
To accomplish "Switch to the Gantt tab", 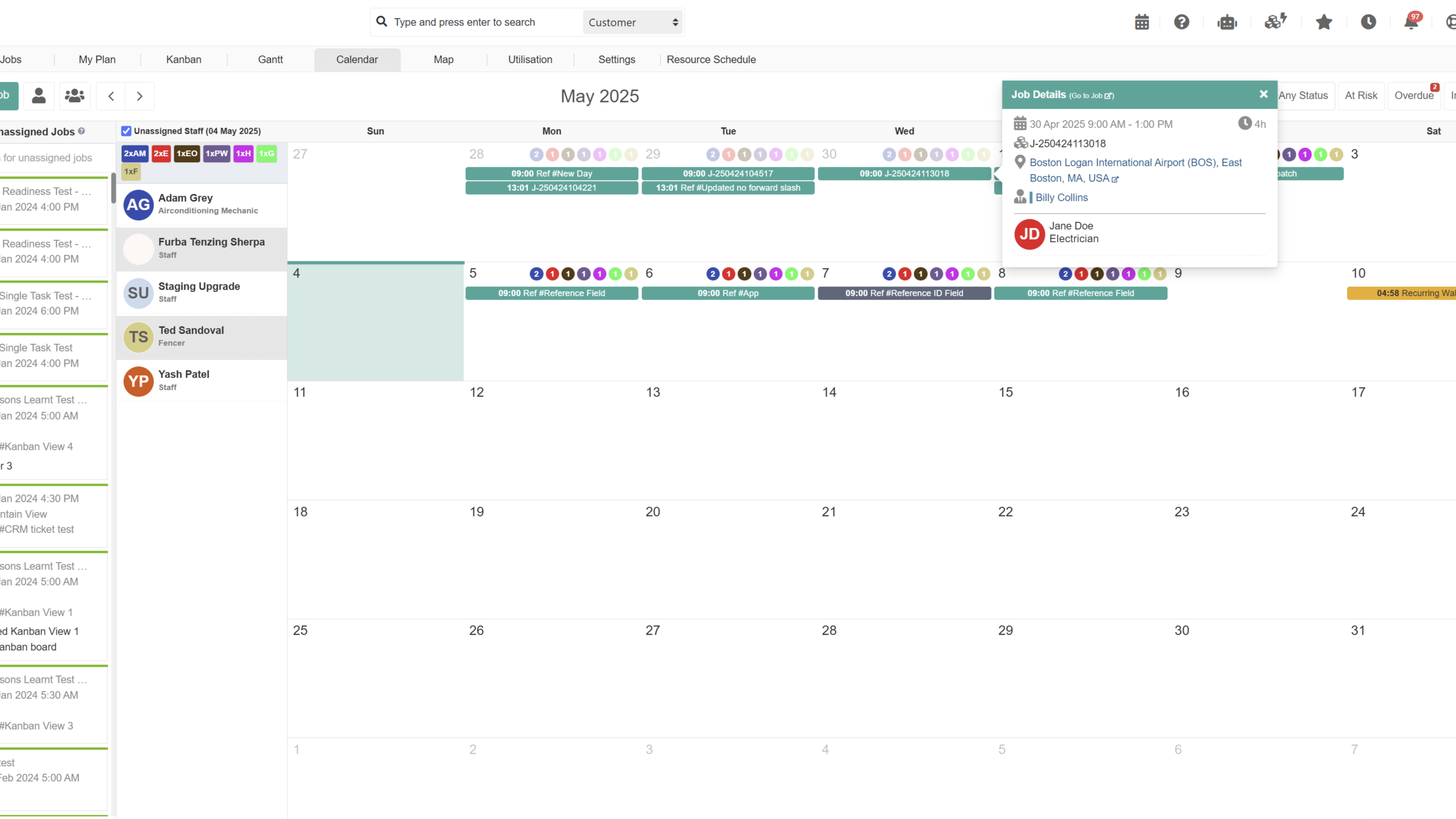I will [x=270, y=60].
